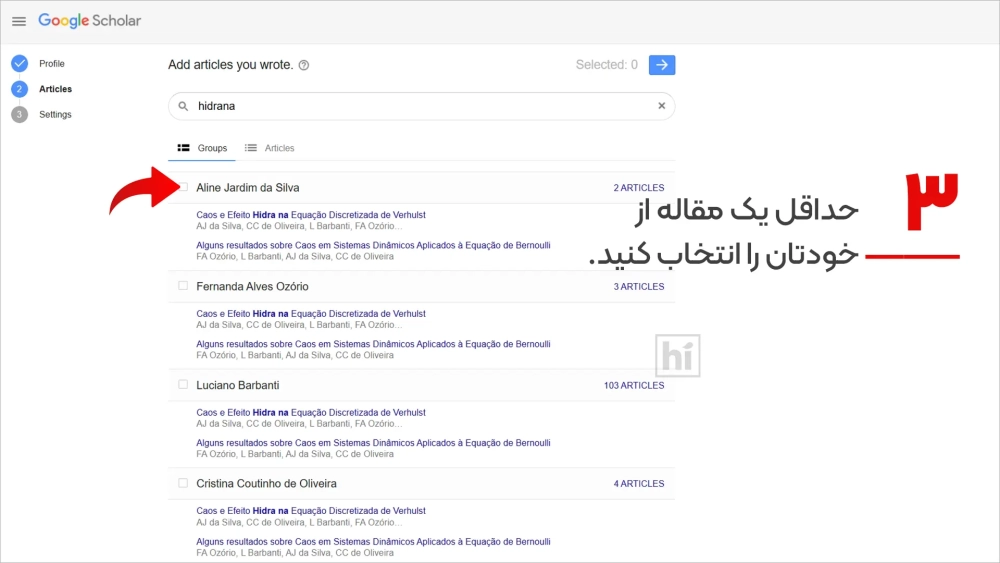1000x563 pixels.
Task: Click the Profile step checkmark icon
Action: pyautogui.click(x=20, y=63)
